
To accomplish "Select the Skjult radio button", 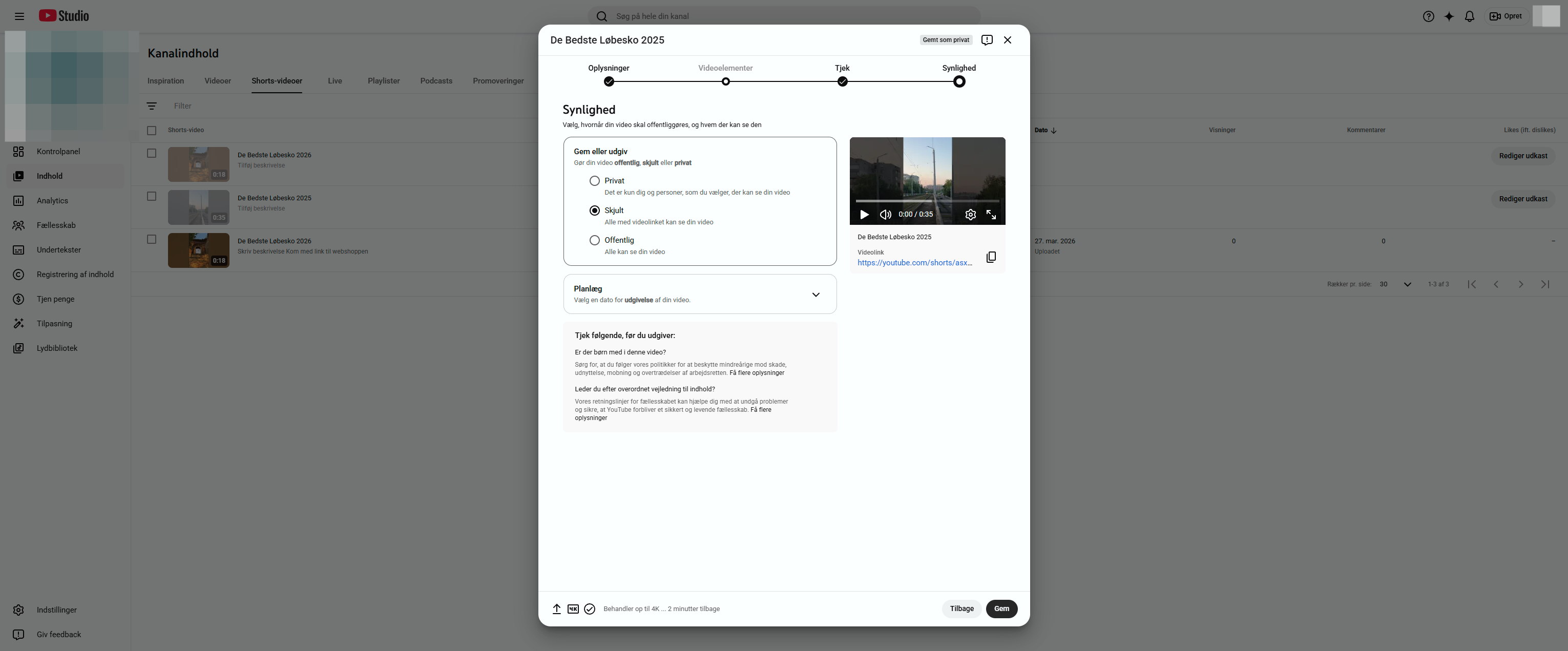I will tap(594, 211).
